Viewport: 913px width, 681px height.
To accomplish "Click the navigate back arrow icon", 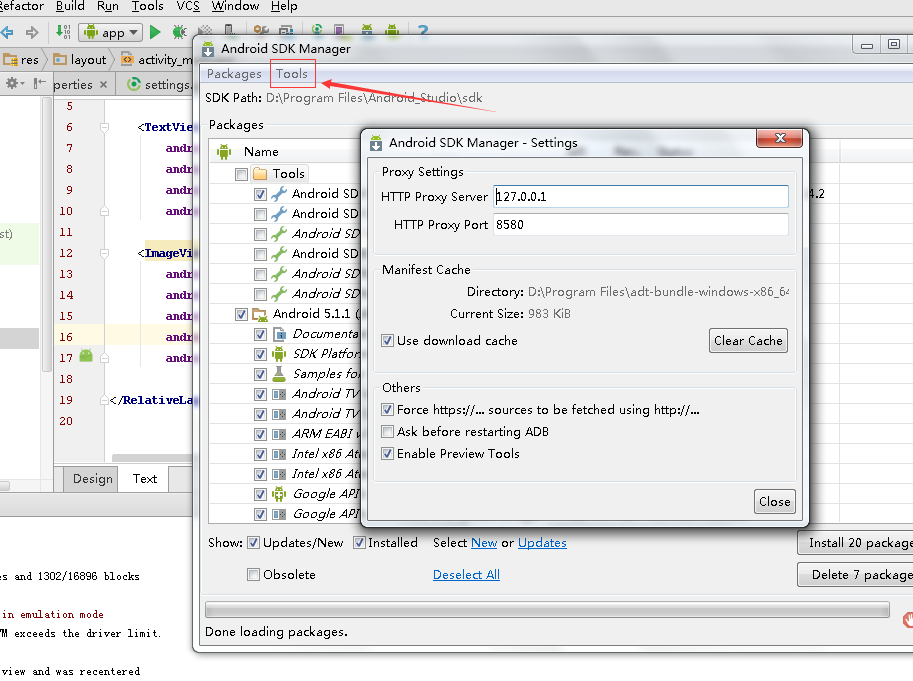I will tap(8, 32).
